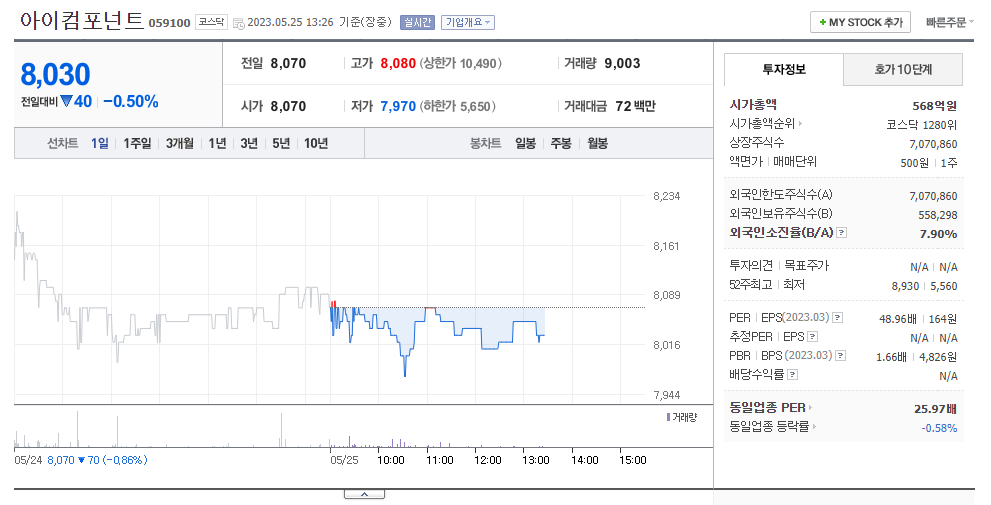Show the 주봉 candlestick chart

(x=561, y=143)
